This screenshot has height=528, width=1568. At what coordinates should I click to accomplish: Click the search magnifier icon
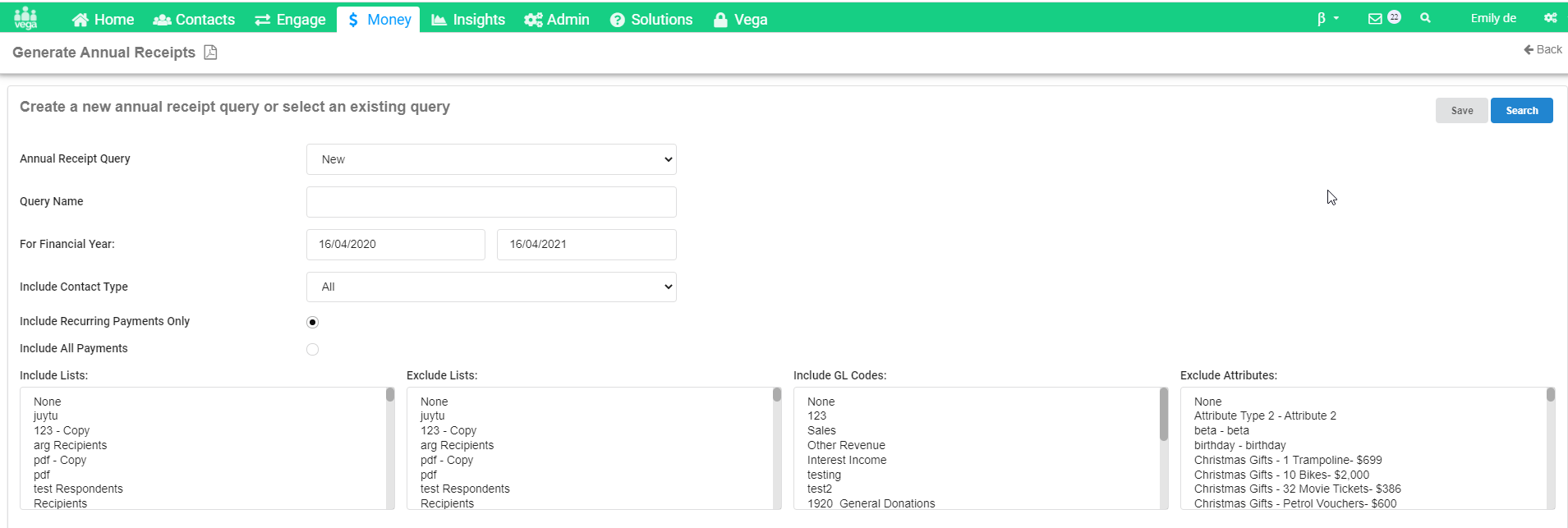(x=1425, y=17)
